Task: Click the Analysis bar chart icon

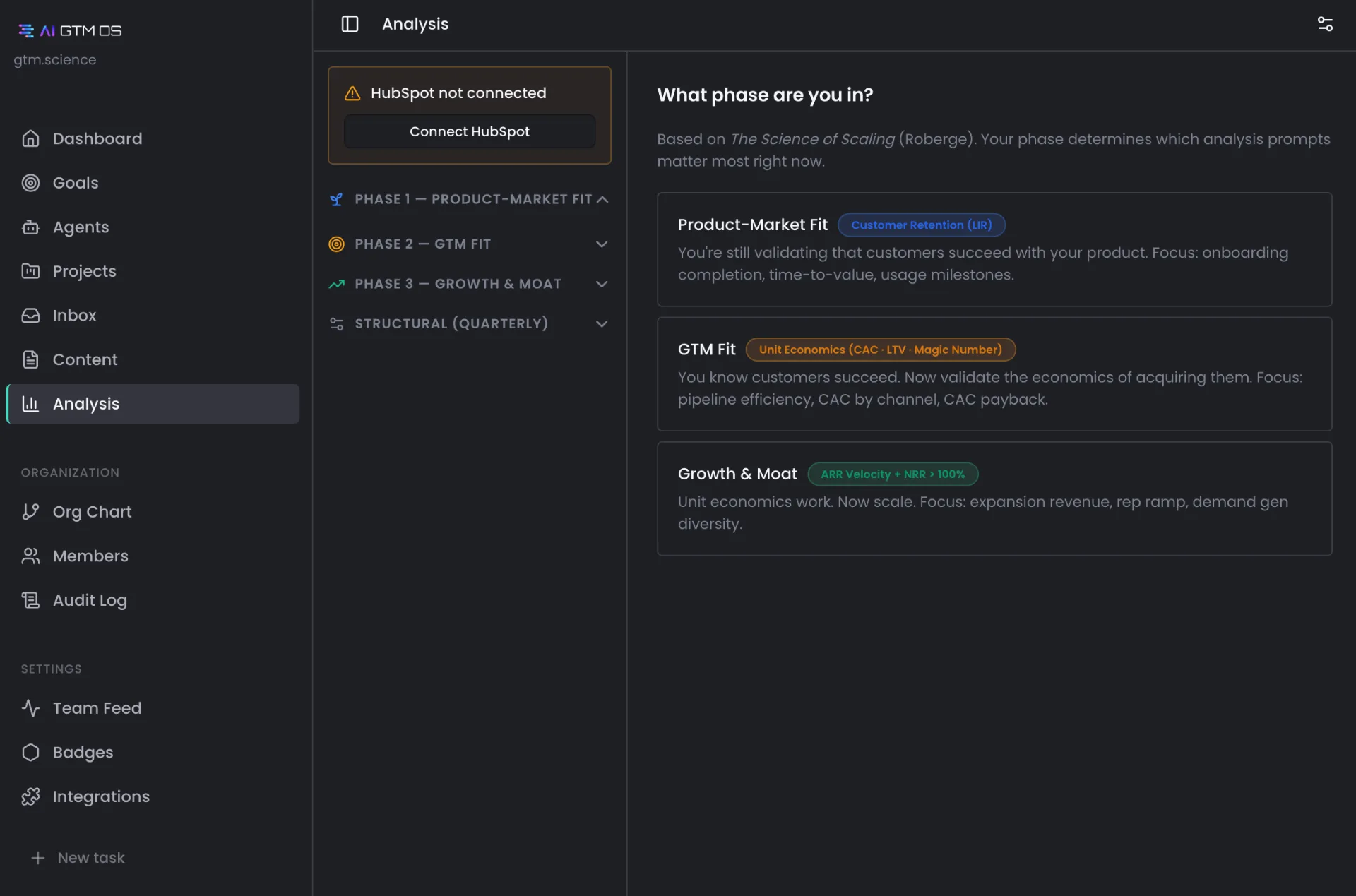Action: coord(30,404)
